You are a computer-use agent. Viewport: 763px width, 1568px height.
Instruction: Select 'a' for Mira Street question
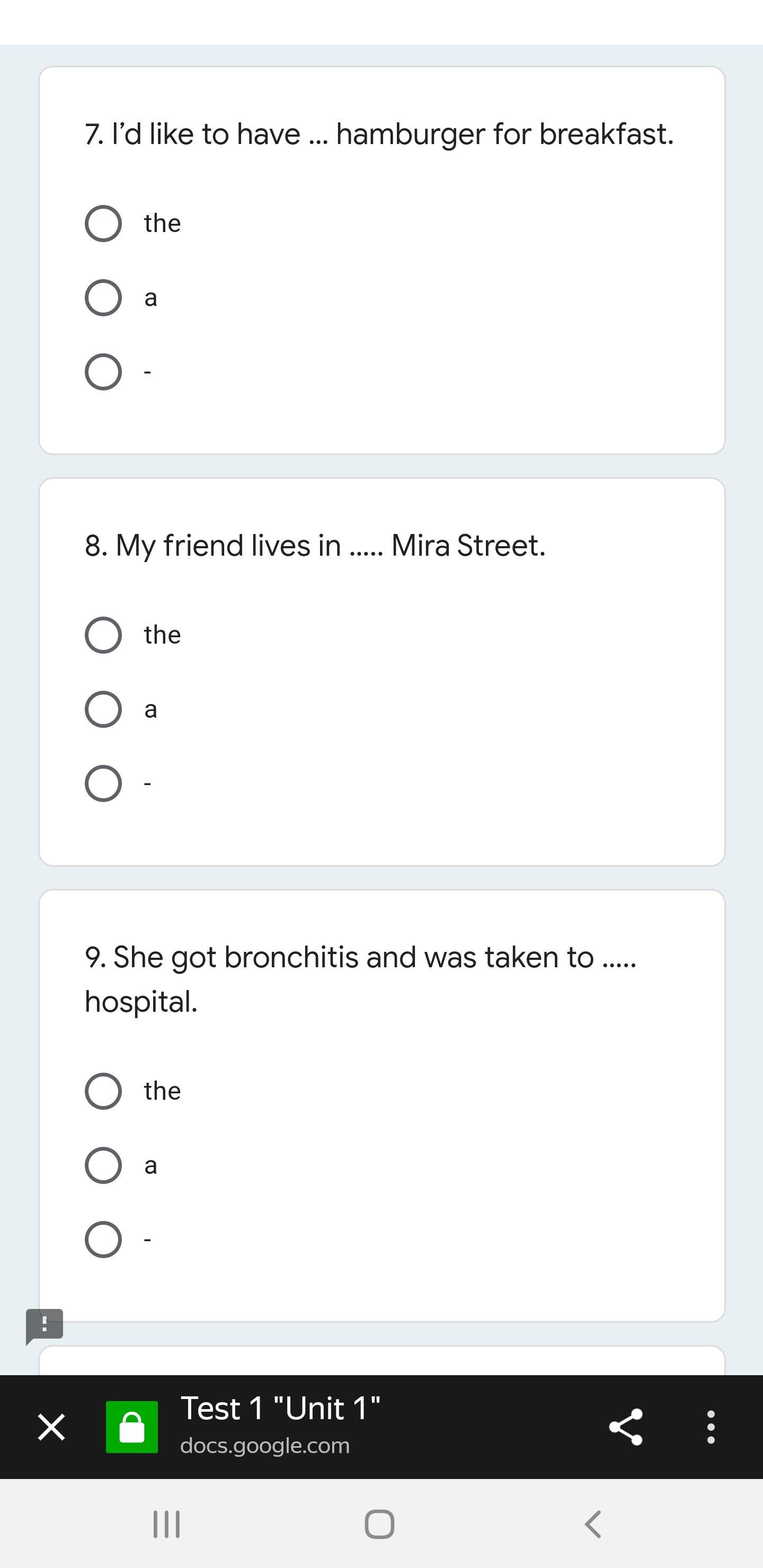pyautogui.click(x=103, y=709)
